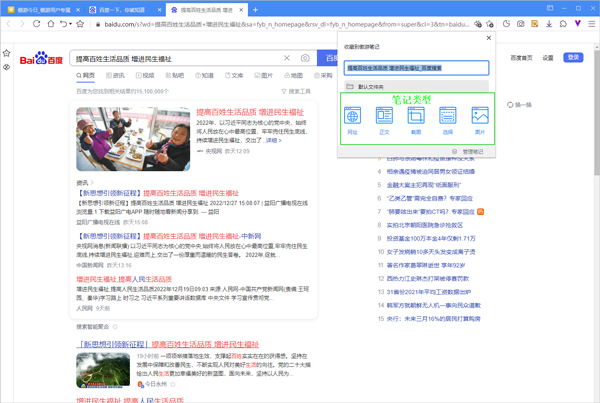Select the 图片 image note type
Image resolution: width=600 pixels, height=403 pixels.
(x=480, y=119)
